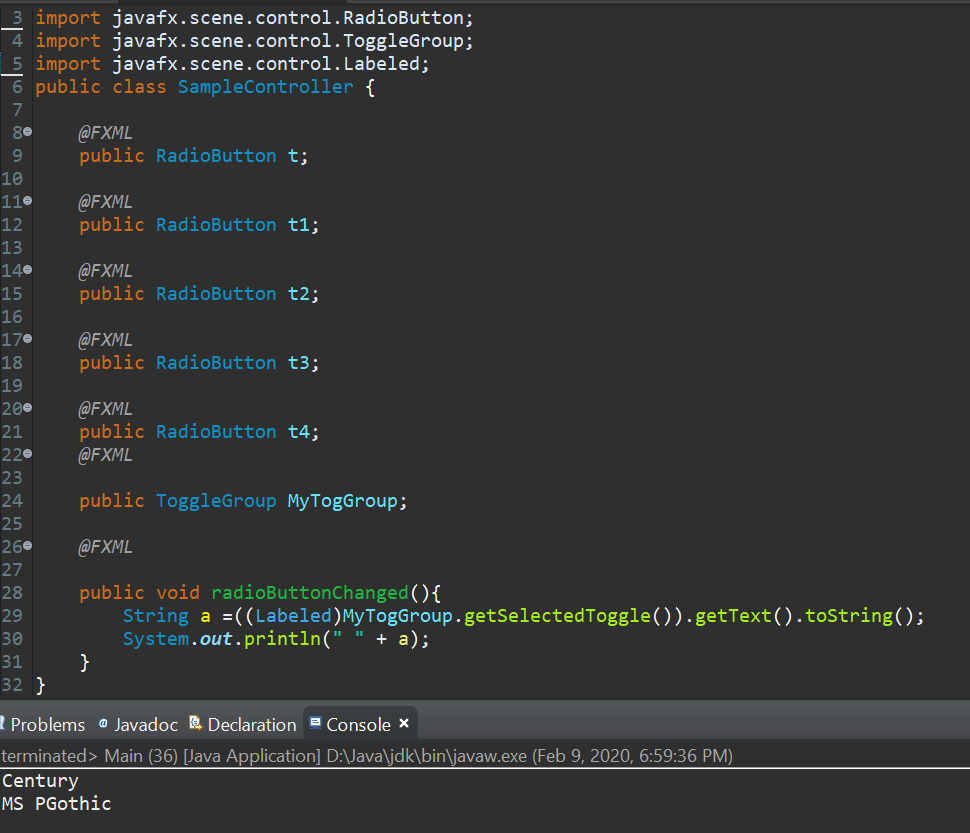
Task: Close the Console view
Action: tap(404, 723)
